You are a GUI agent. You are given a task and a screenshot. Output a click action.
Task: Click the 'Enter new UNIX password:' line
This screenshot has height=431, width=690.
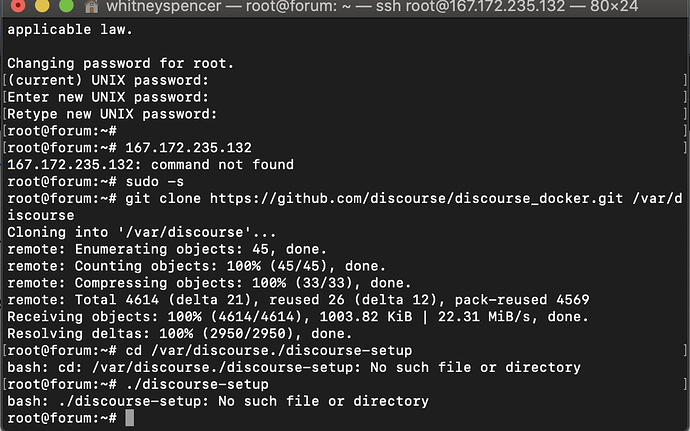[x=108, y=97]
